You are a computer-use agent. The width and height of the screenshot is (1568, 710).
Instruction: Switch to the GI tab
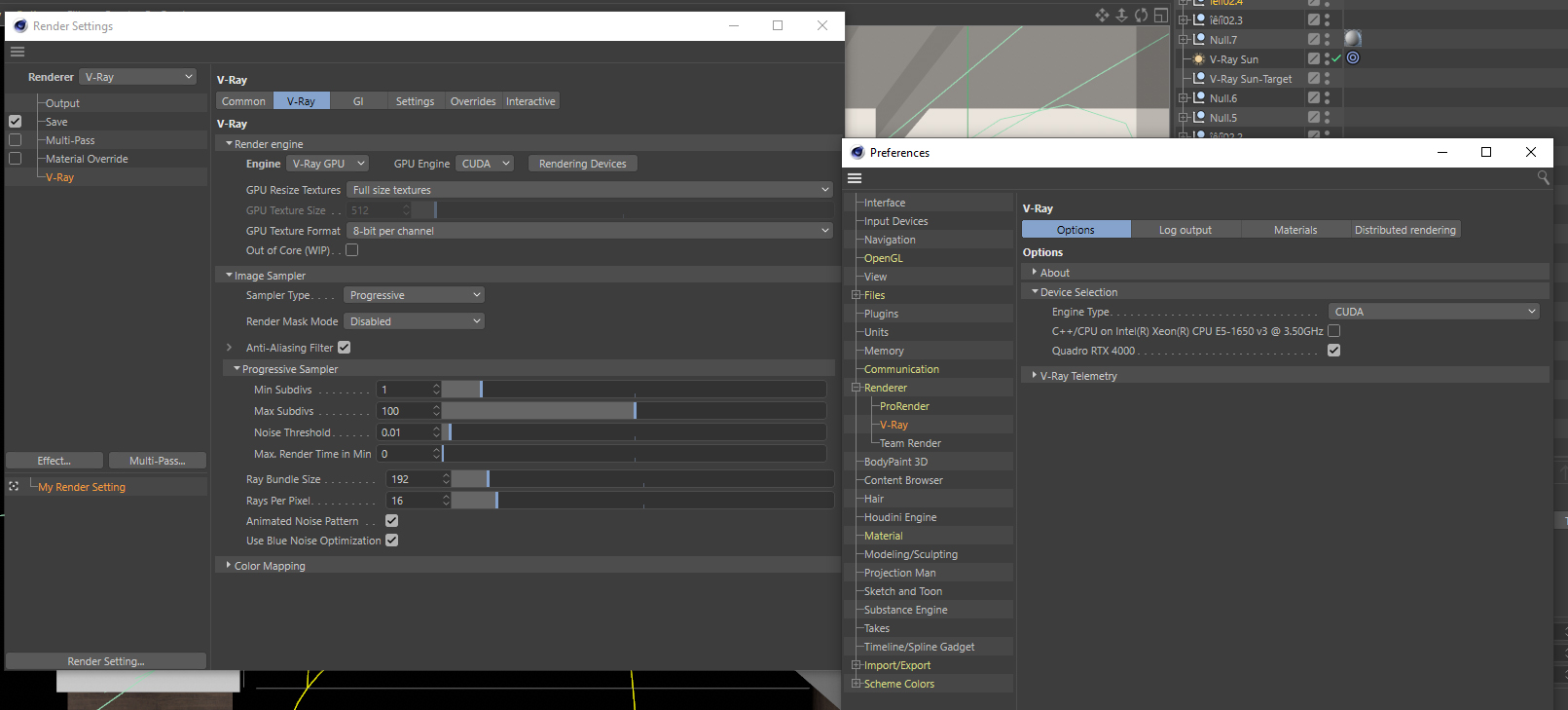tap(358, 101)
